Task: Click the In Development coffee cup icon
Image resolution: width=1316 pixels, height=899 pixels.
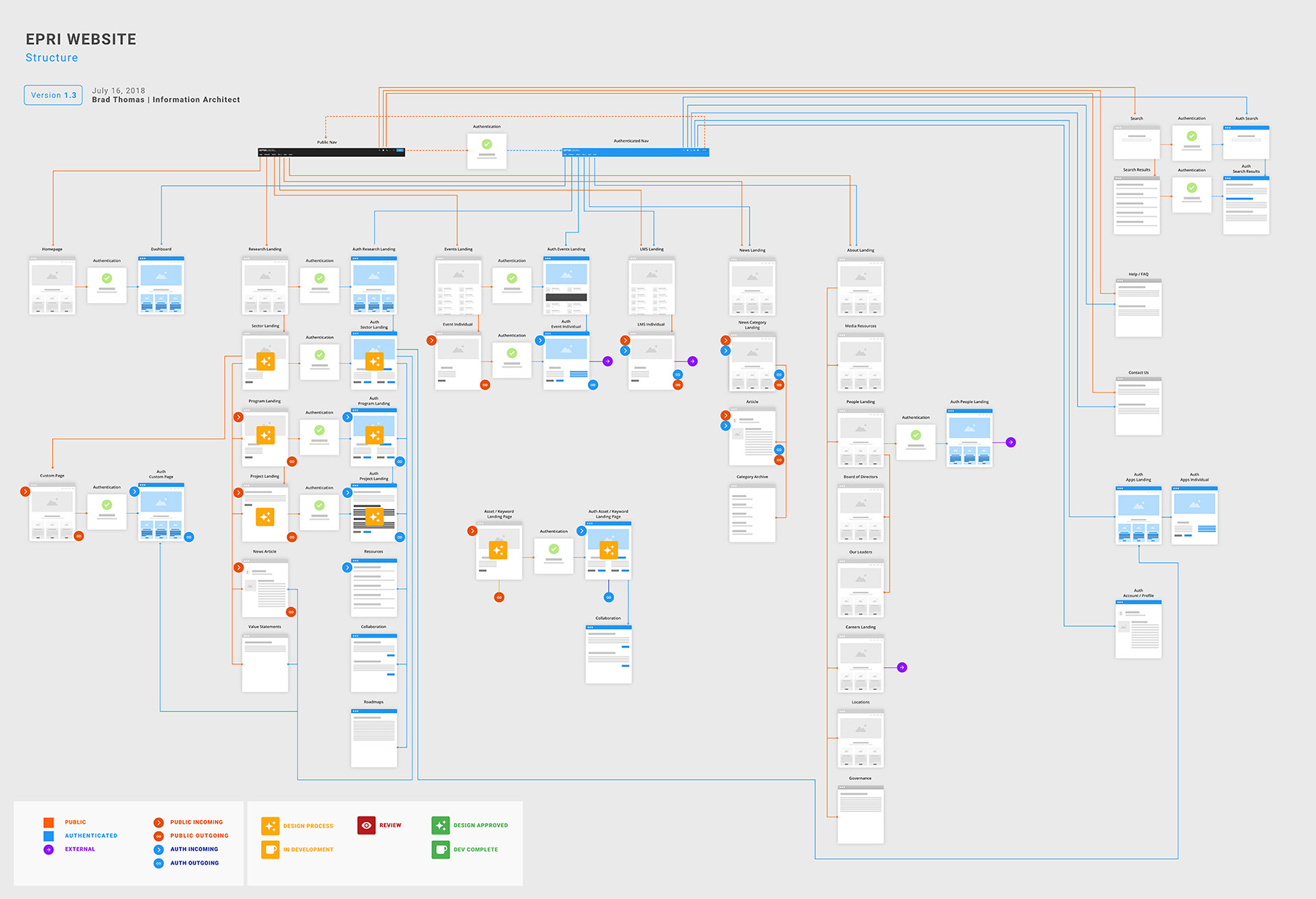Action: (270, 850)
